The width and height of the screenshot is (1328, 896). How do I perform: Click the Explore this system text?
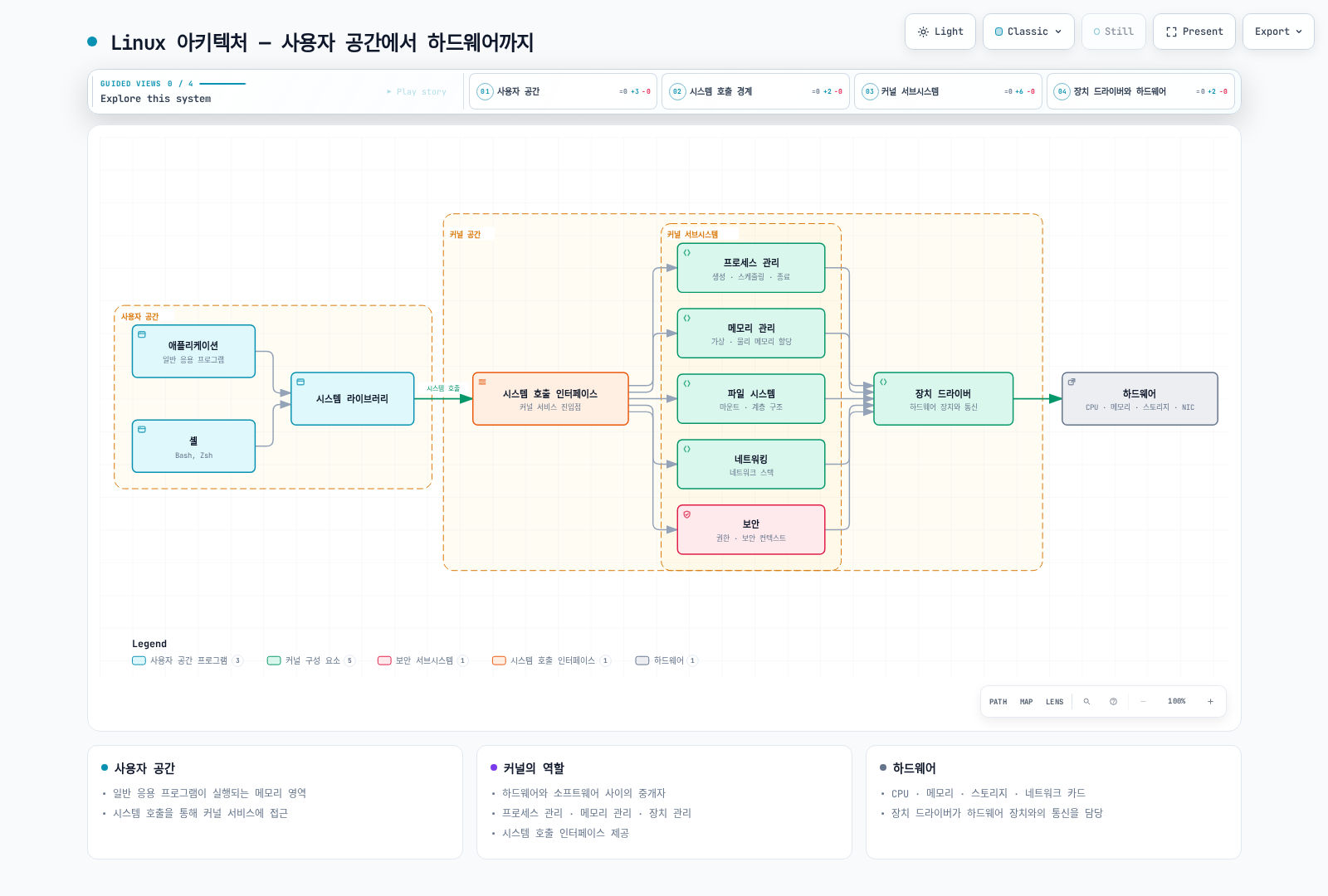pyautogui.click(x=155, y=99)
